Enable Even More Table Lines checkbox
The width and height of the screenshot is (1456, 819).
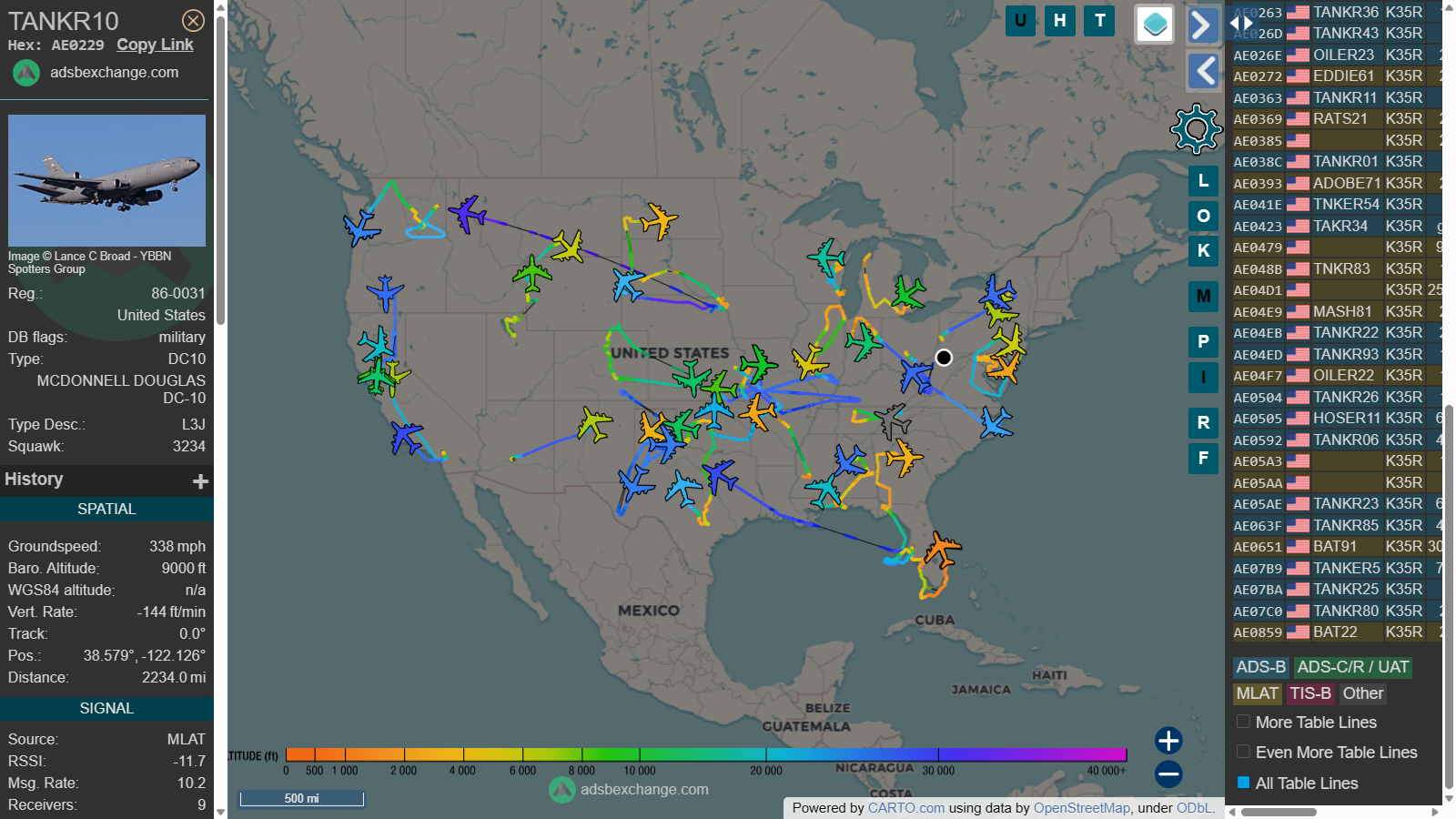click(x=1243, y=752)
